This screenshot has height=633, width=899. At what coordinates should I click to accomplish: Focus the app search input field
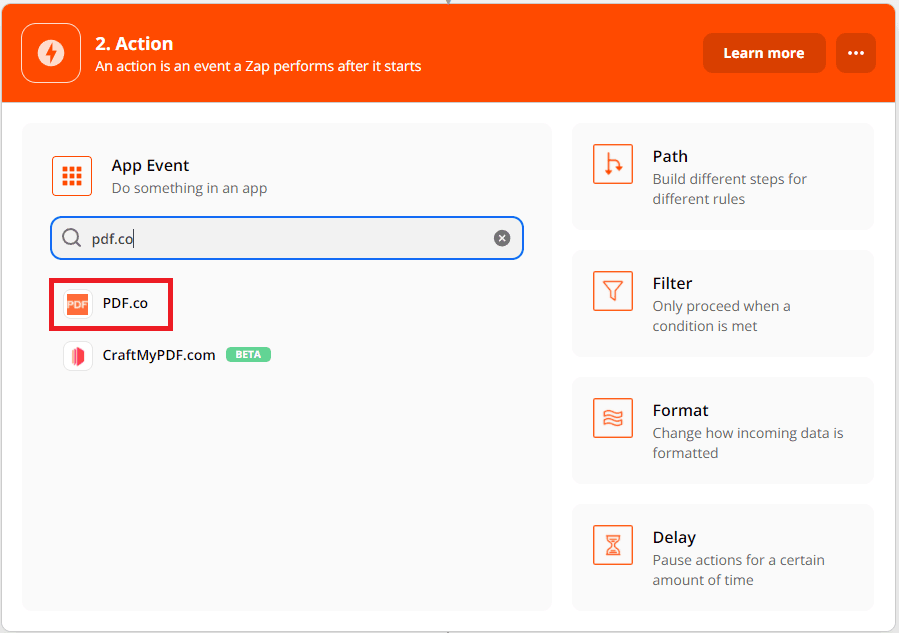pos(290,238)
